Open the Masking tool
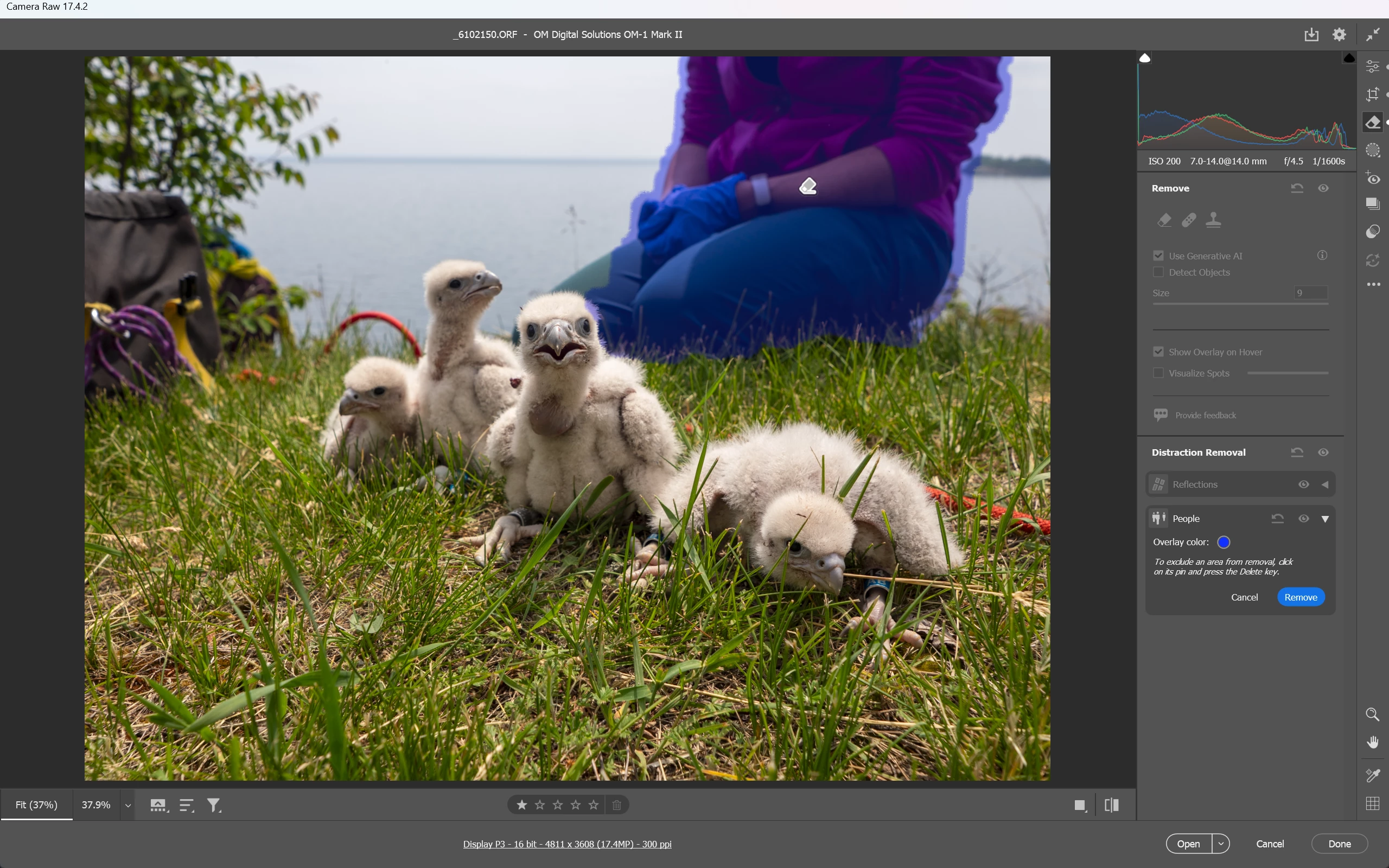This screenshot has width=1389, height=868. tap(1372, 150)
